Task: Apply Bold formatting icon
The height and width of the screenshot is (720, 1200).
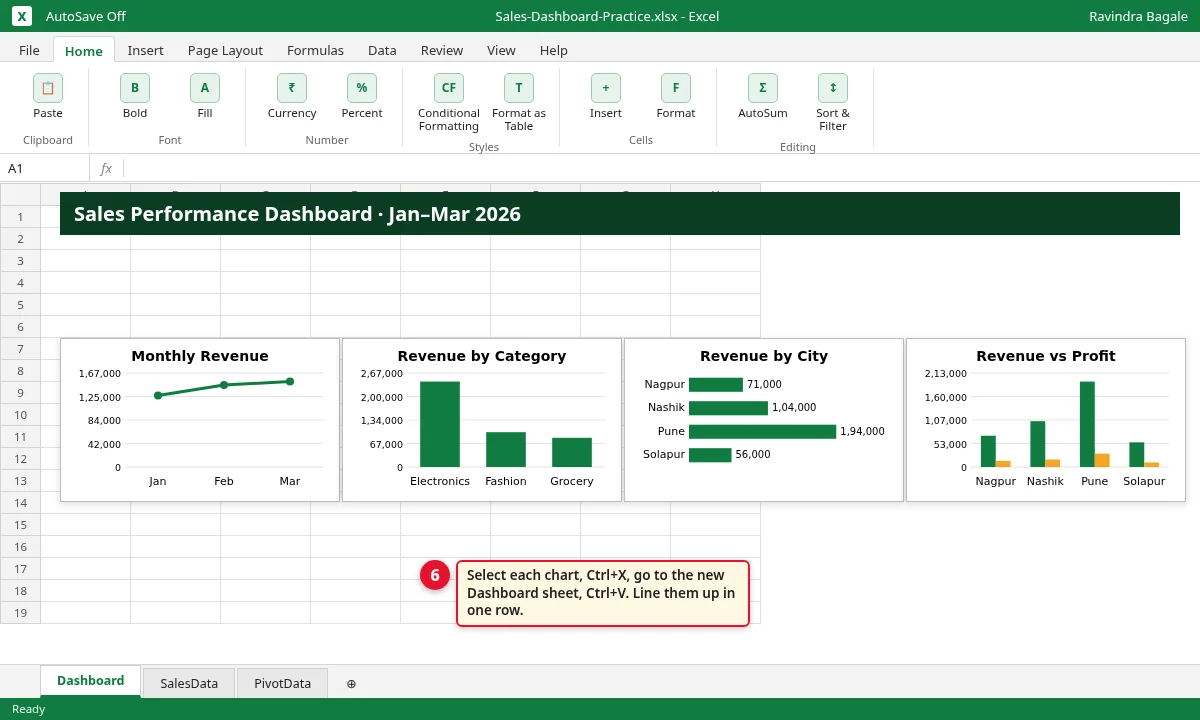Action: pyautogui.click(x=135, y=88)
